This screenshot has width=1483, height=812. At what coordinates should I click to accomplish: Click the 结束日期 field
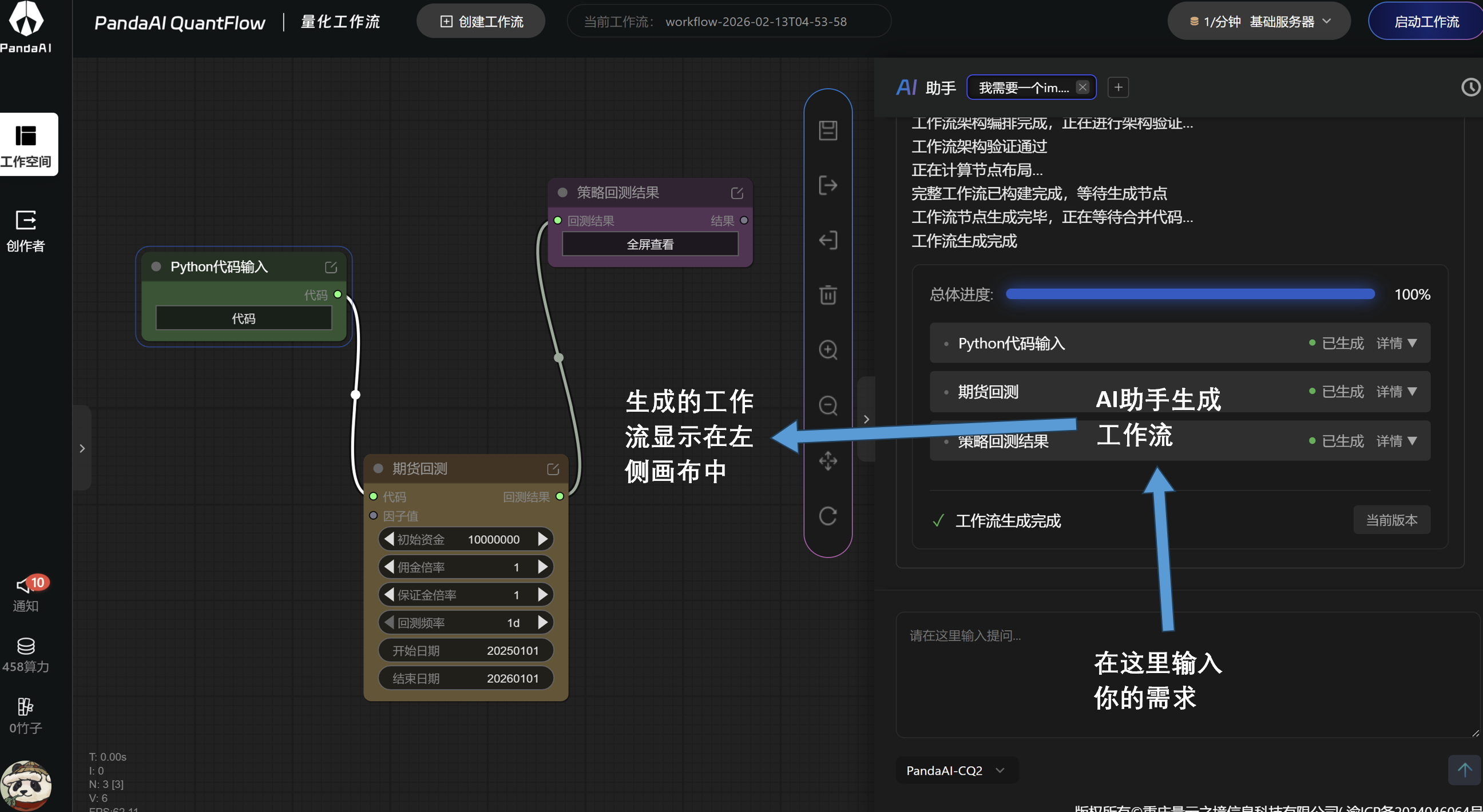(466, 678)
